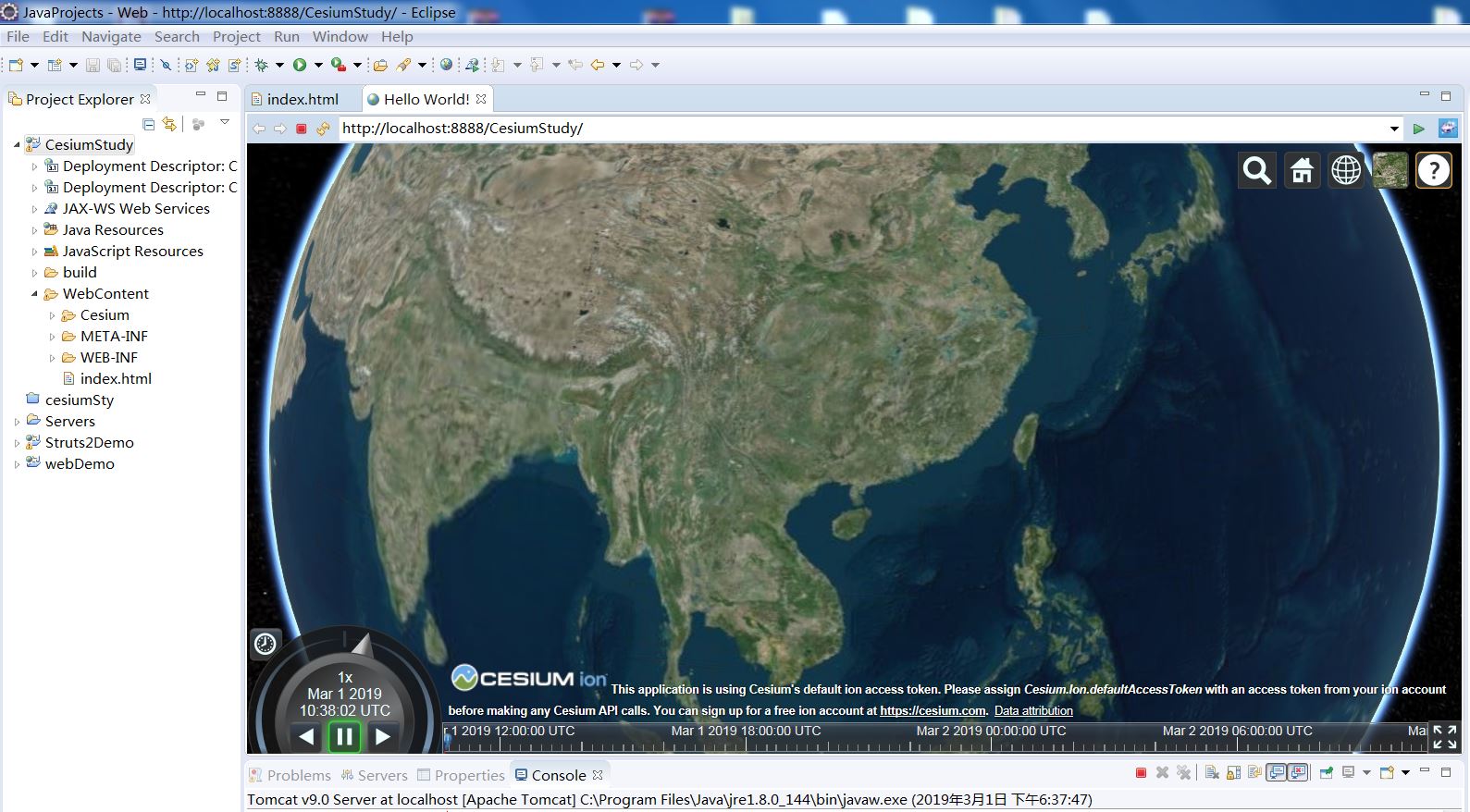Toggle Word Wrap in Console toolbar

pyautogui.click(x=1254, y=773)
